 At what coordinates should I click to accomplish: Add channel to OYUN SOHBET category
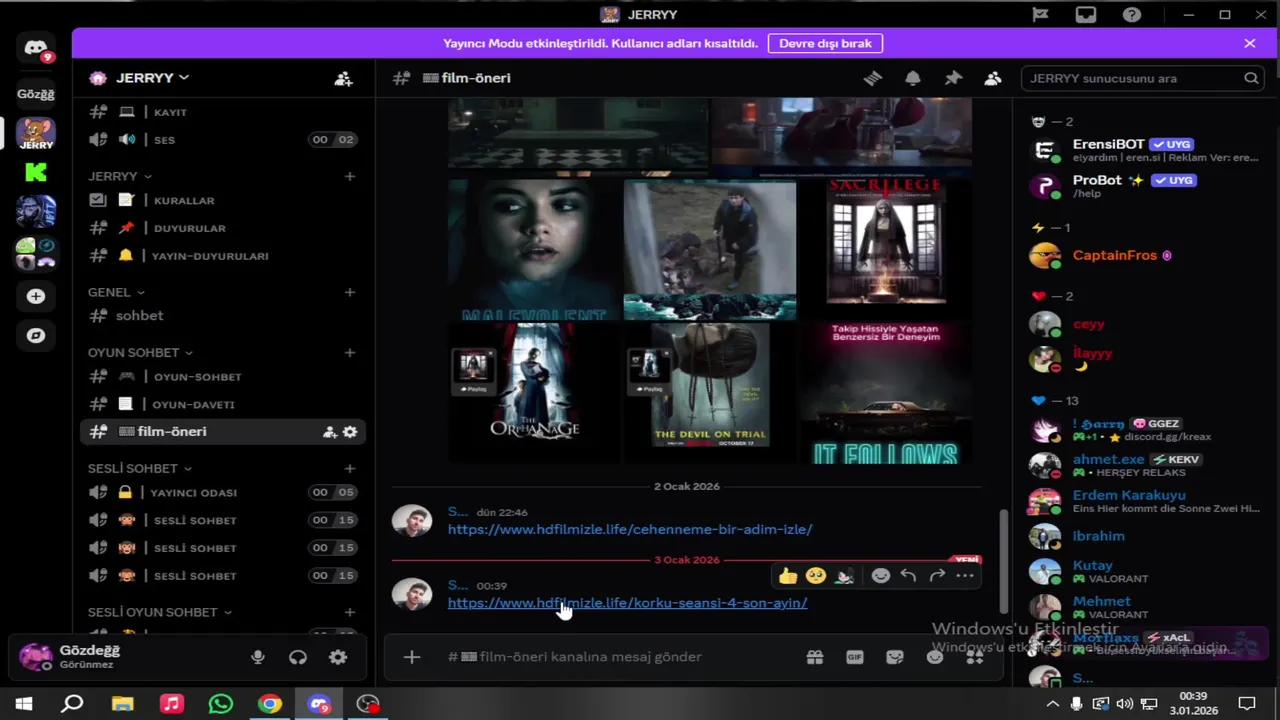point(350,352)
